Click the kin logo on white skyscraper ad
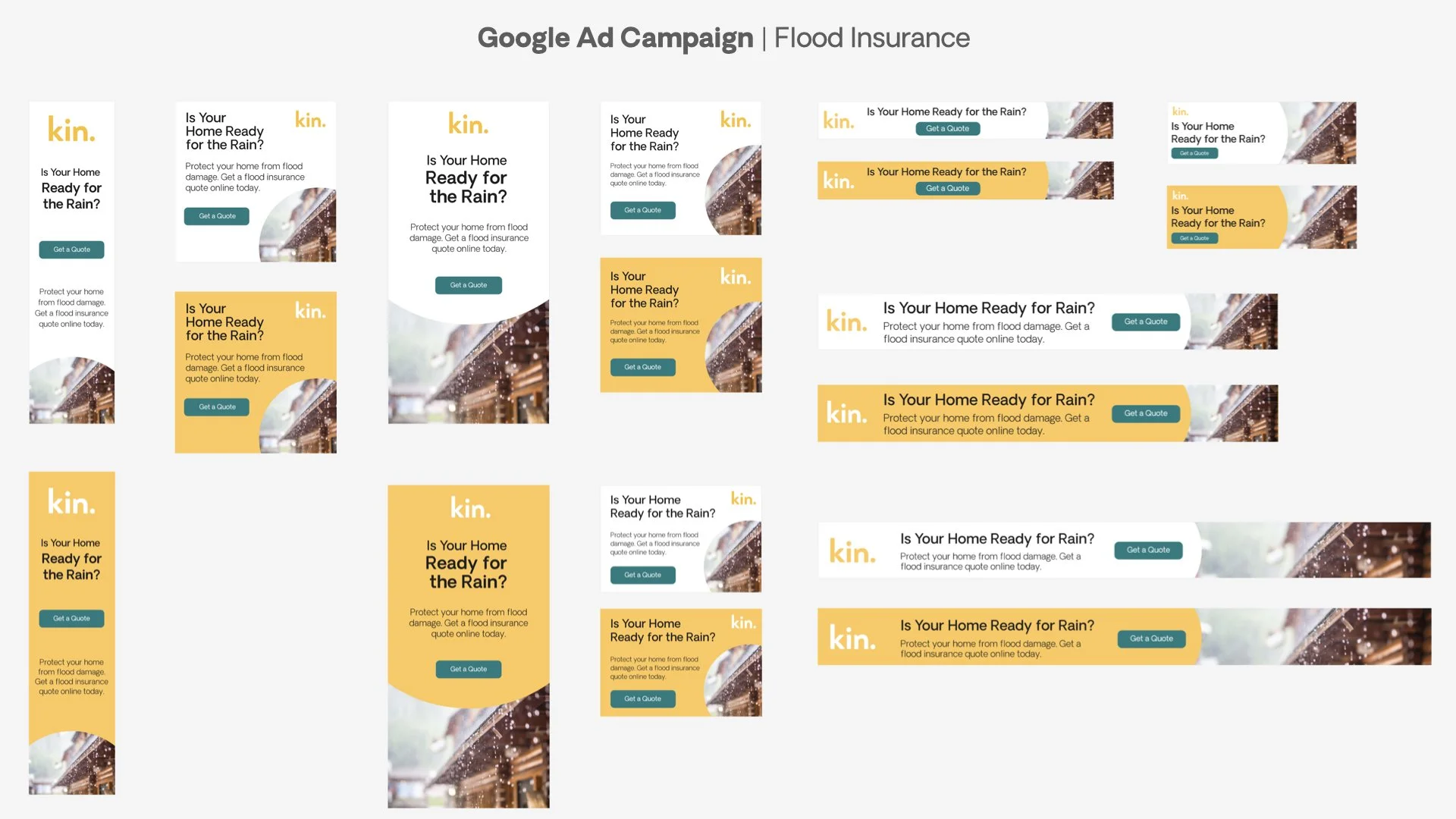 (x=71, y=130)
